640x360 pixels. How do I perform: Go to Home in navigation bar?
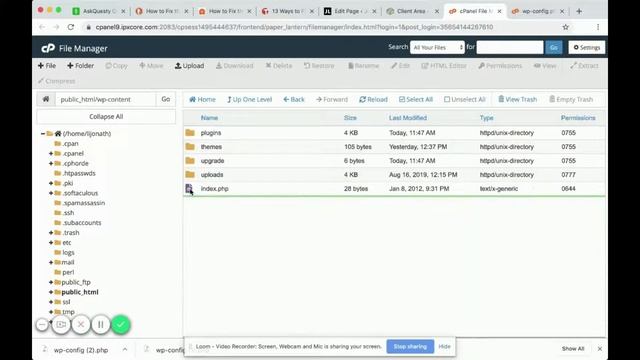click(202, 99)
